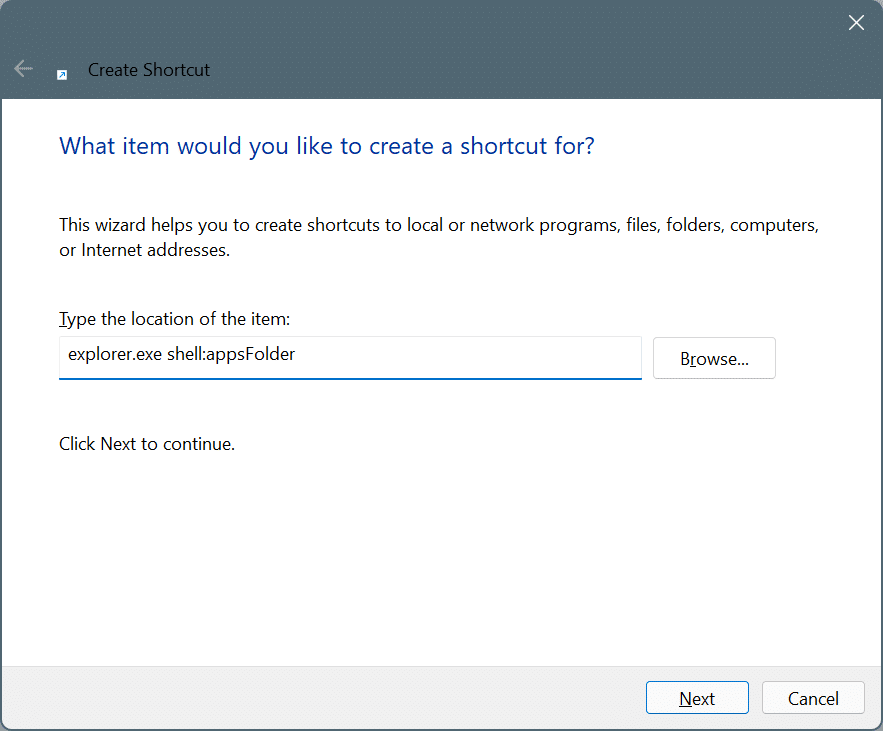Screen dimensions: 883x731
Task: Click the heading asking what item to shortcut
Action: pos(326,145)
